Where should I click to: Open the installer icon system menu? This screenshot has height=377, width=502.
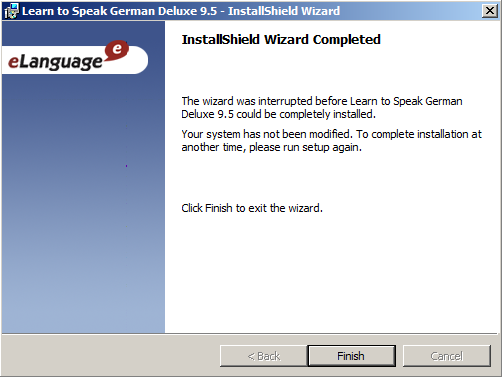(11, 11)
